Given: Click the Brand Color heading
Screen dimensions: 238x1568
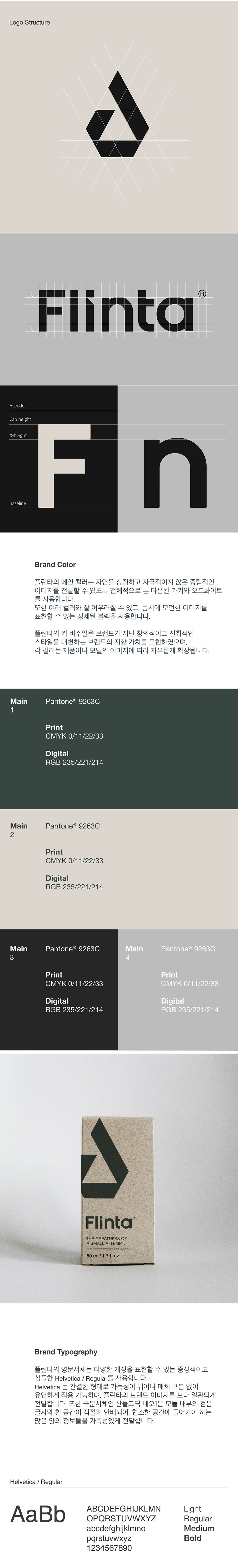Looking at the screenshot, I should 55,564.
